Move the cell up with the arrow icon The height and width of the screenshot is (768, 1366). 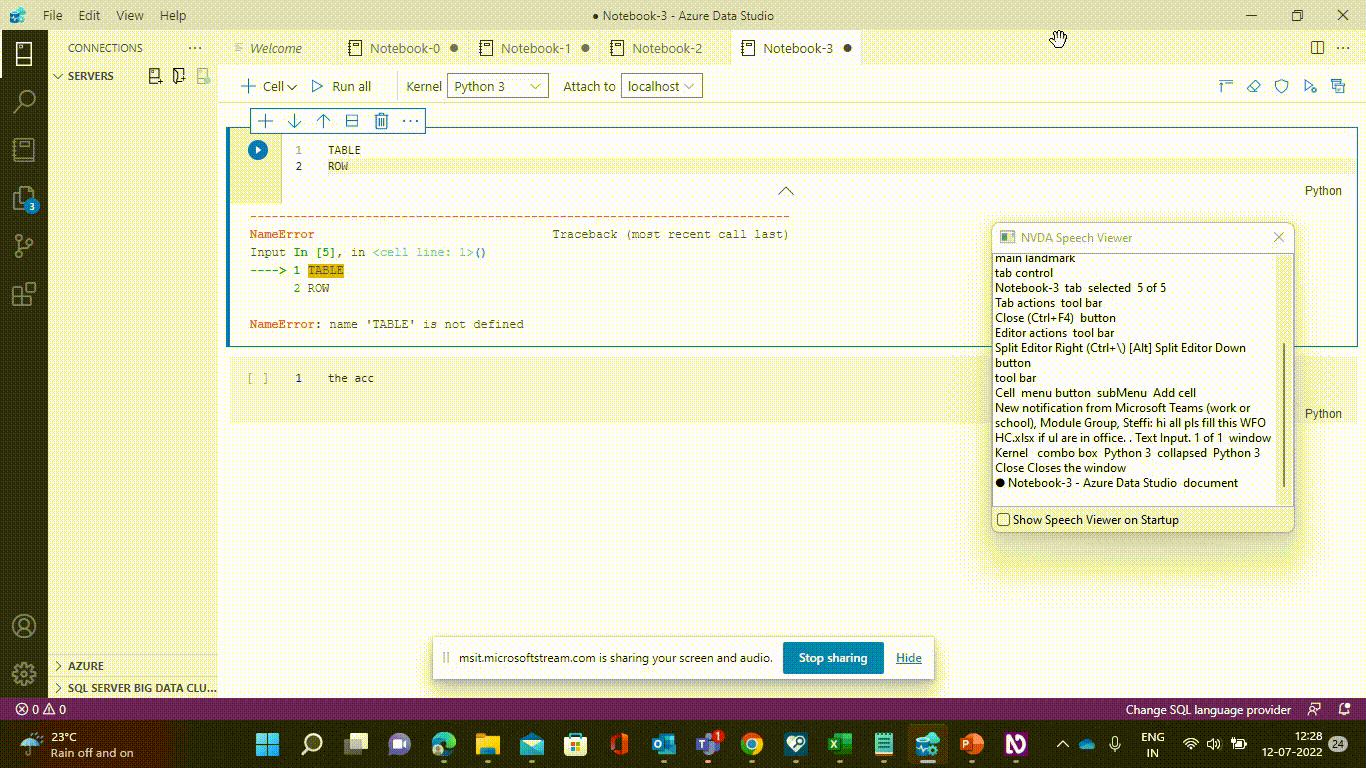click(x=323, y=120)
